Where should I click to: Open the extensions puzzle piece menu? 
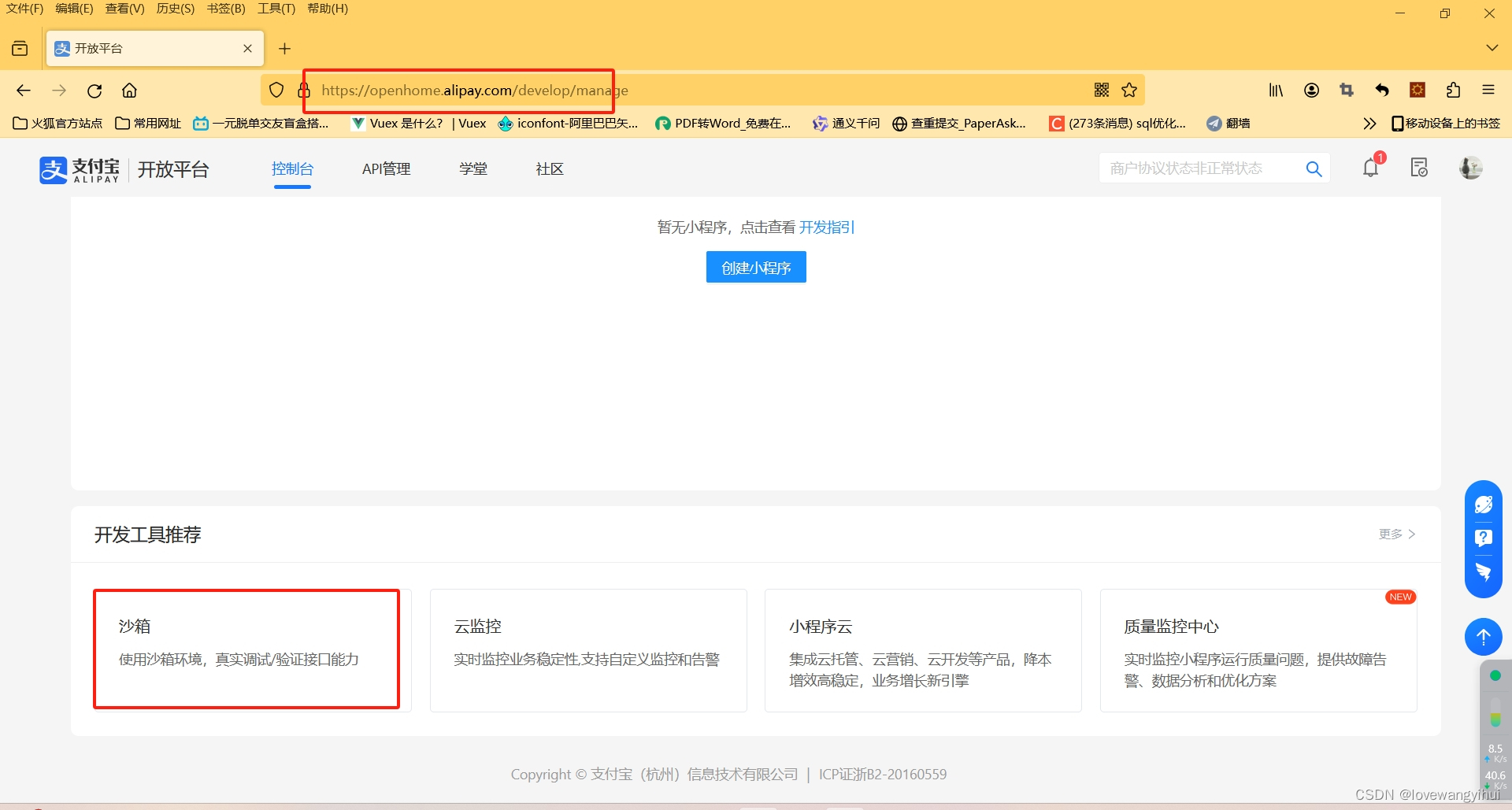coord(1453,91)
